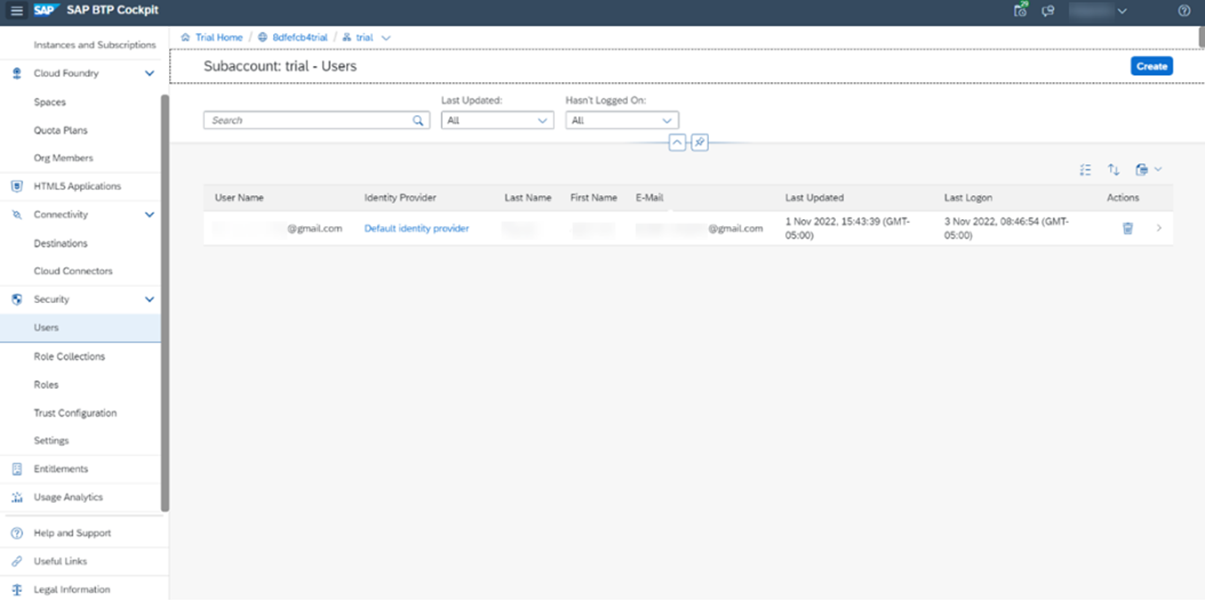This screenshot has width=1205, height=601.
Task: Go to Trial Home breadcrumb
Action: point(219,37)
